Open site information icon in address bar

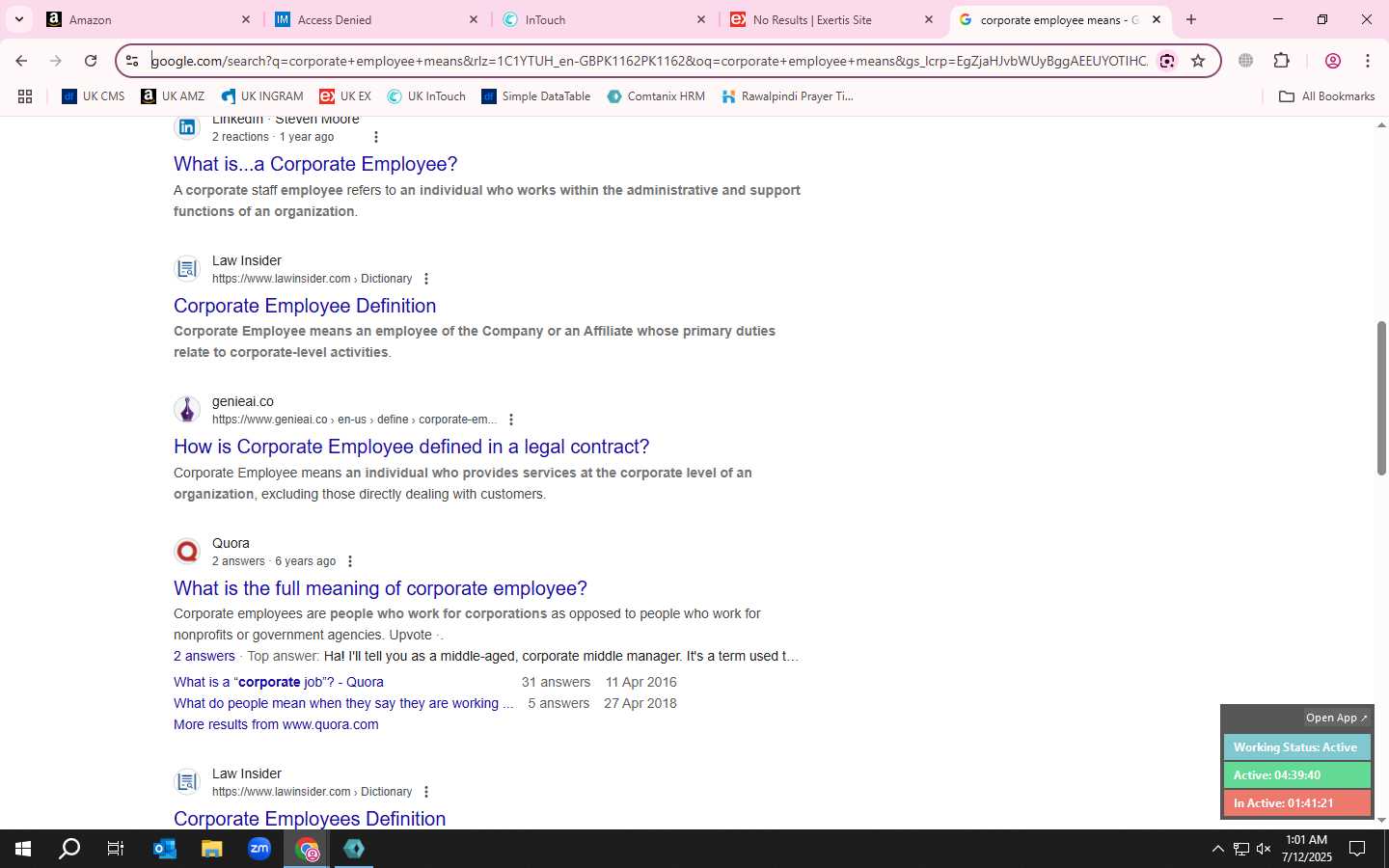[x=132, y=61]
